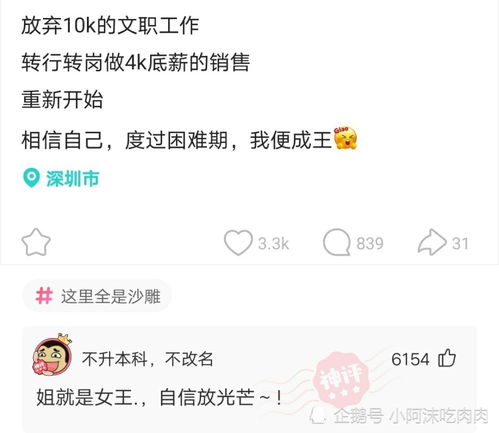Open comments via the speech bubble icon
499x433 pixels.
[337, 242]
